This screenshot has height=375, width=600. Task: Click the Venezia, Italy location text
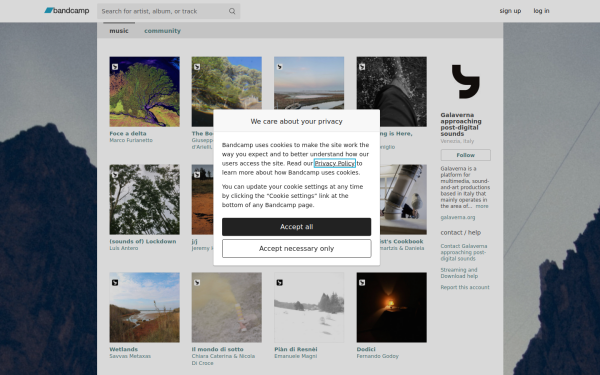click(457, 141)
